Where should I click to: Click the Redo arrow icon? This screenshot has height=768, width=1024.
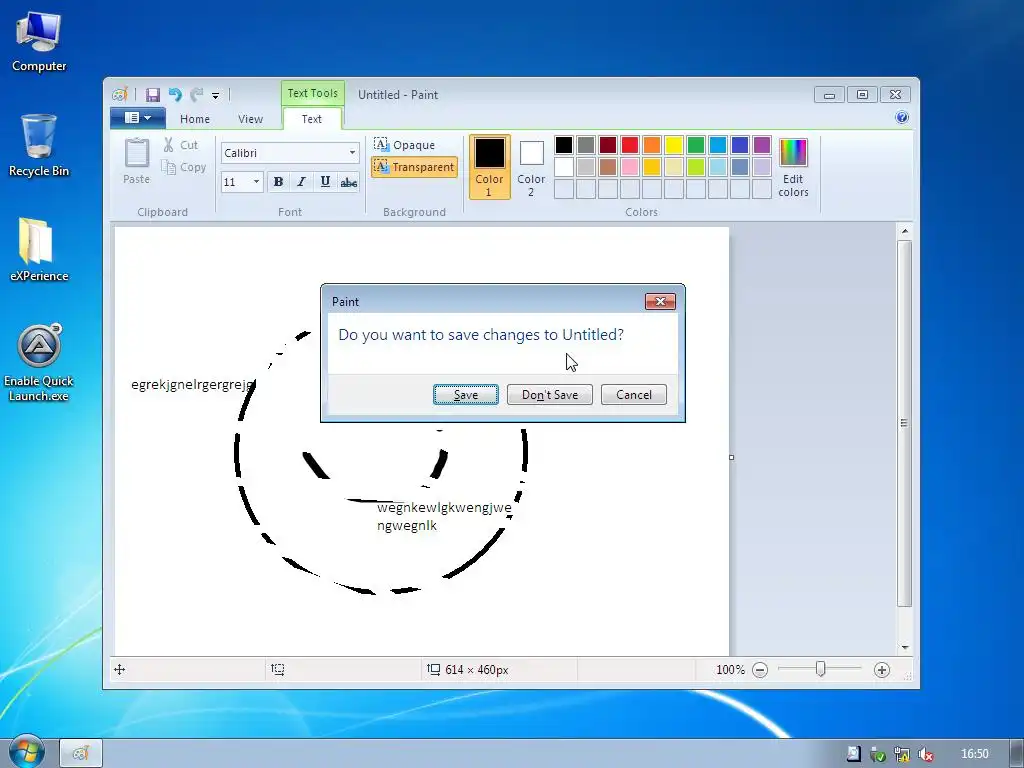tap(197, 95)
